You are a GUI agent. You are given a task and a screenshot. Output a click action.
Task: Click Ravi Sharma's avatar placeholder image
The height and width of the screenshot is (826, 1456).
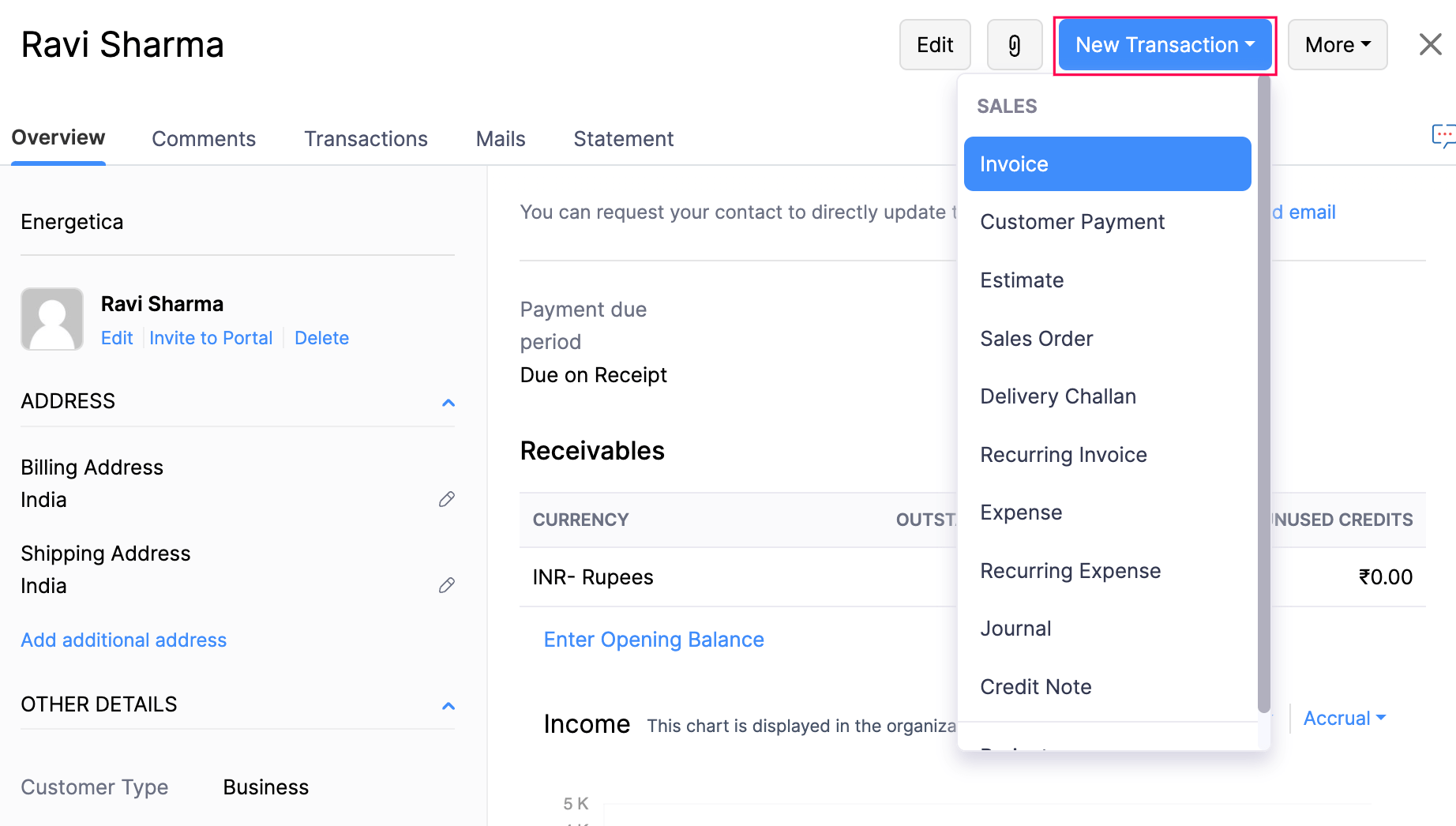pyautogui.click(x=51, y=319)
